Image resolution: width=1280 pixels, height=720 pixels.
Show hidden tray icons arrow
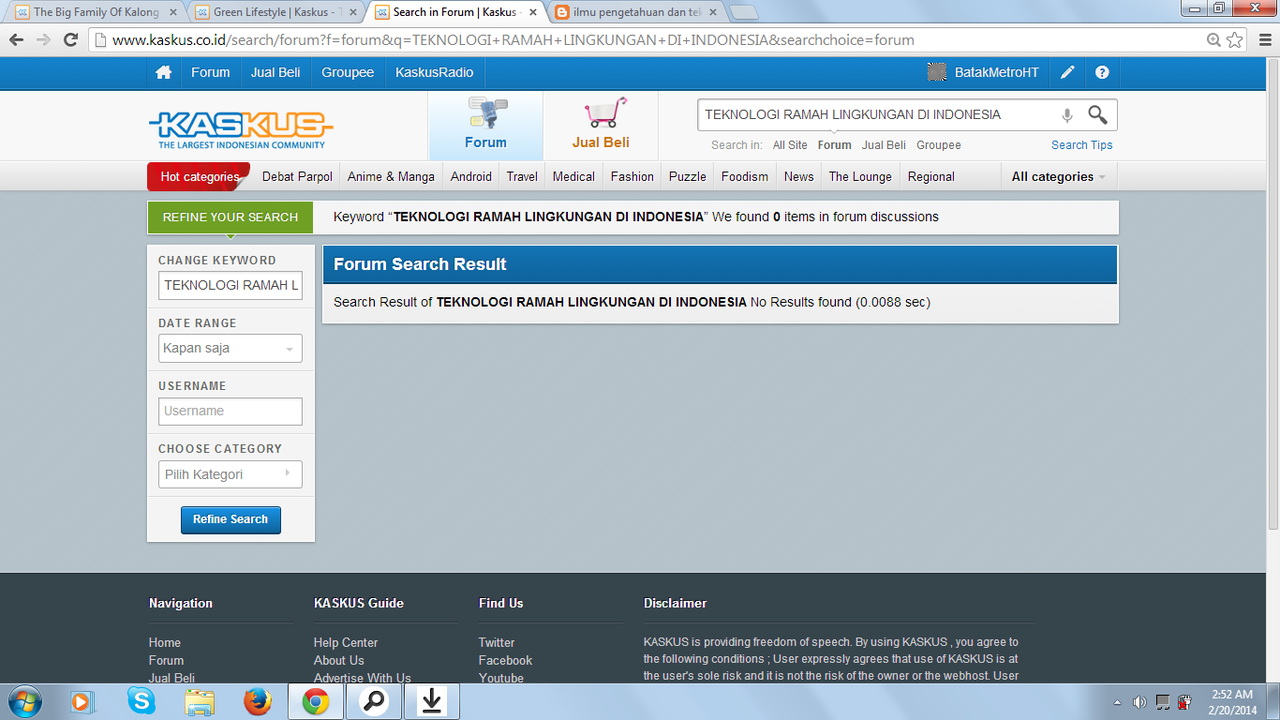[1117, 702]
